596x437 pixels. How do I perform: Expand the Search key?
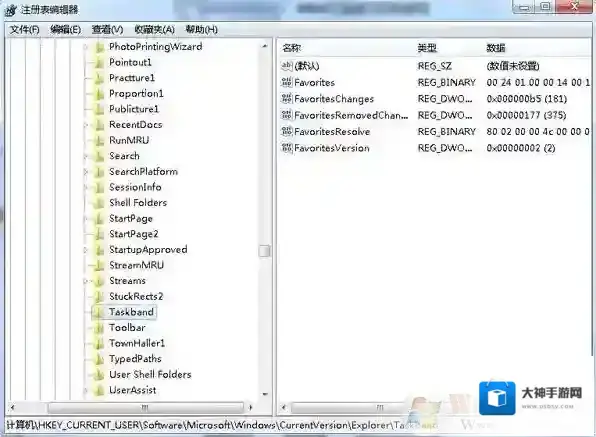click(86, 156)
